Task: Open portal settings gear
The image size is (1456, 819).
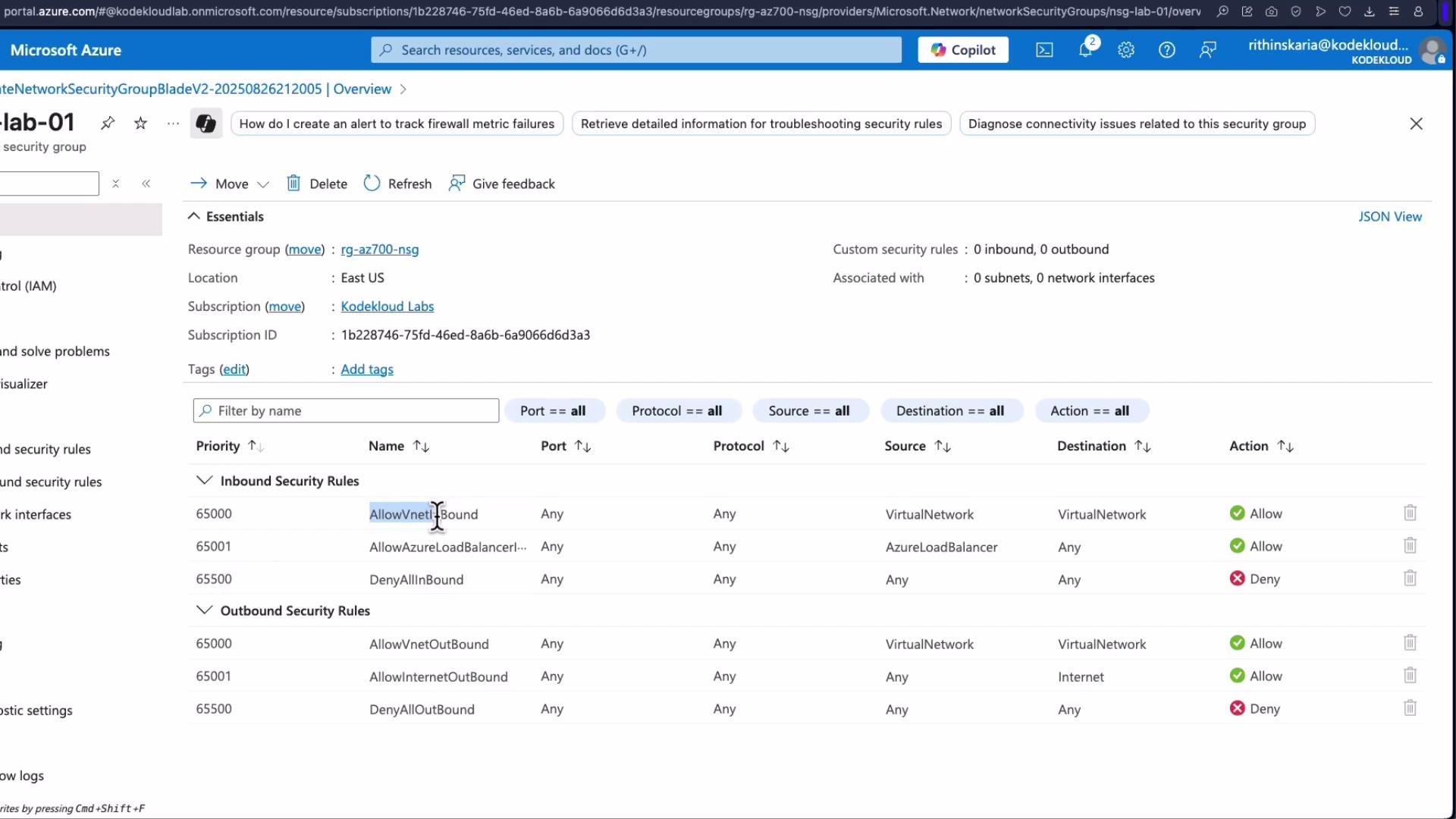Action: (x=1126, y=50)
